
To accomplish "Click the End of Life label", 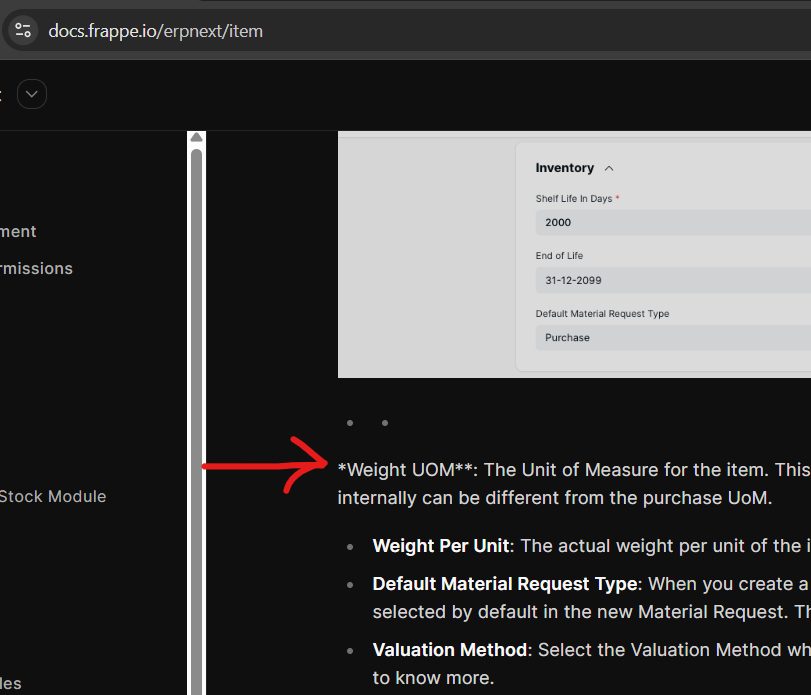I will click(x=559, y=256).
